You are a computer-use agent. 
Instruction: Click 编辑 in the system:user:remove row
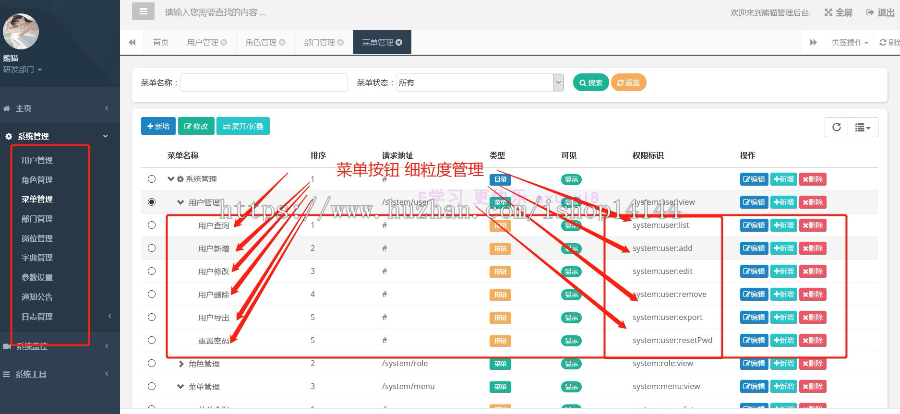(754, 294)
